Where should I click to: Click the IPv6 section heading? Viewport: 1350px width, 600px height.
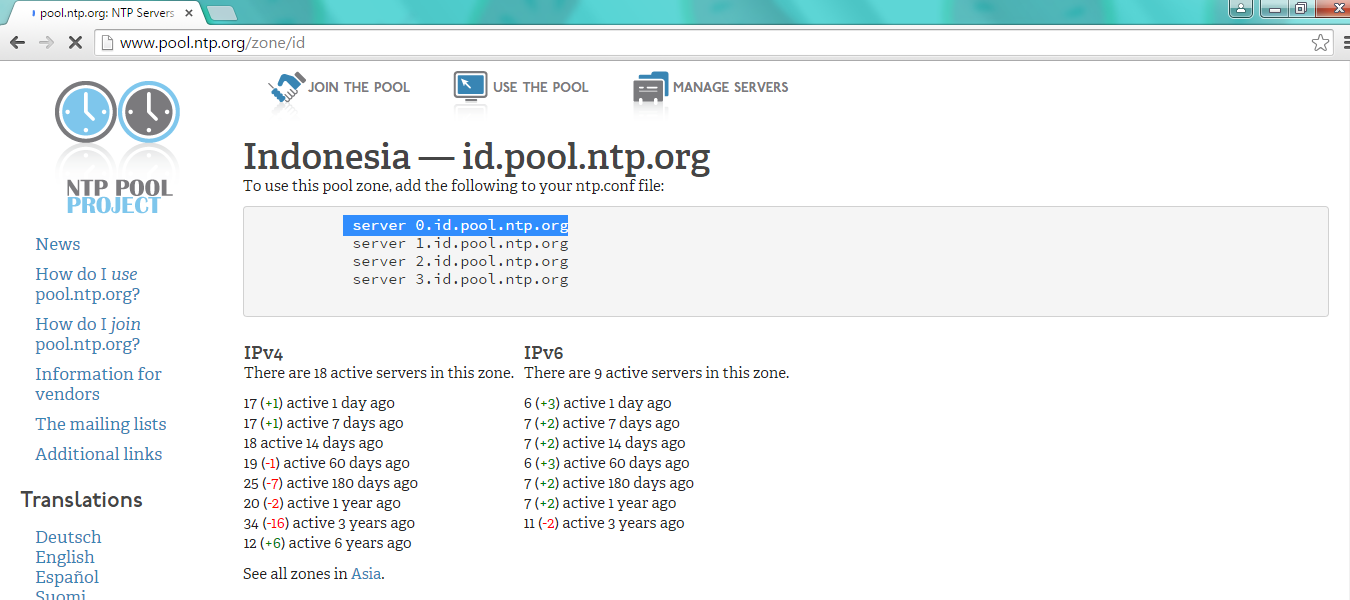pyautogui.click(x=544, y=353)
